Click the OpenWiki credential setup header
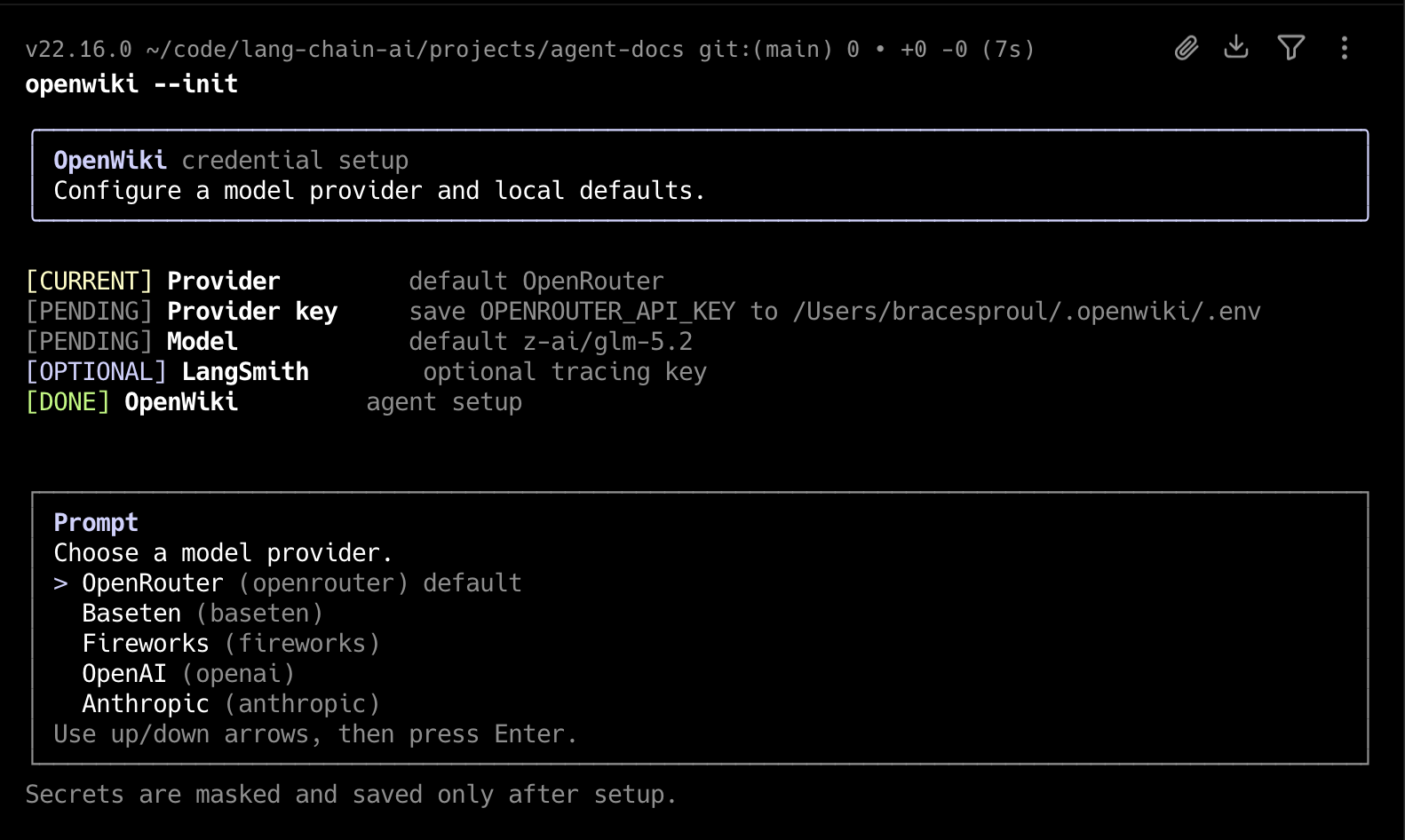Screen dimensions: 1405x840 [231, 161]
